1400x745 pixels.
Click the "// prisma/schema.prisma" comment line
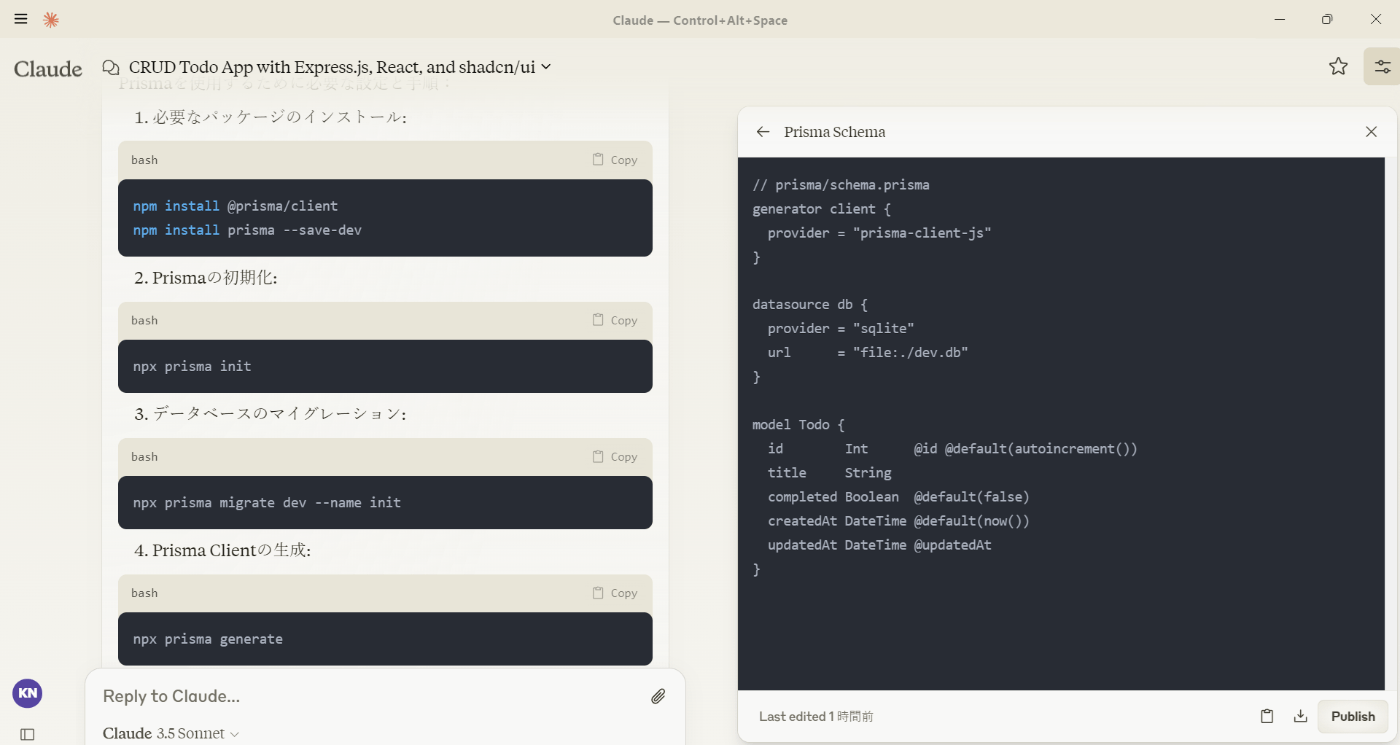point(841,185)
